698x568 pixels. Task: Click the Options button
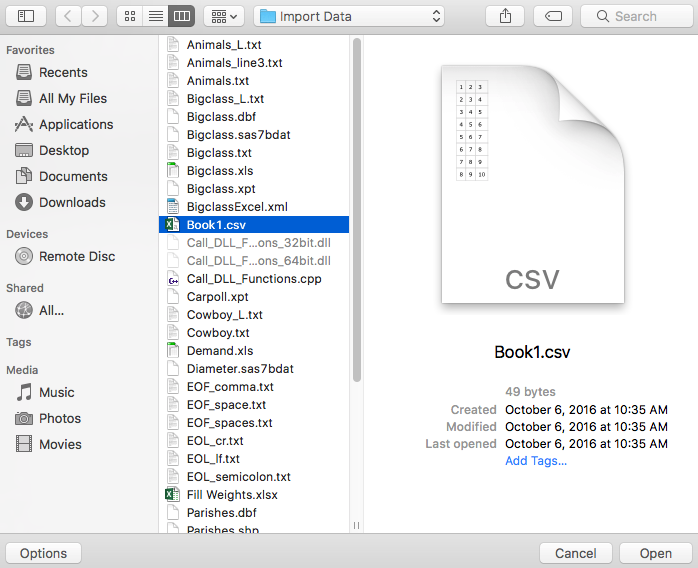(44, 553)
